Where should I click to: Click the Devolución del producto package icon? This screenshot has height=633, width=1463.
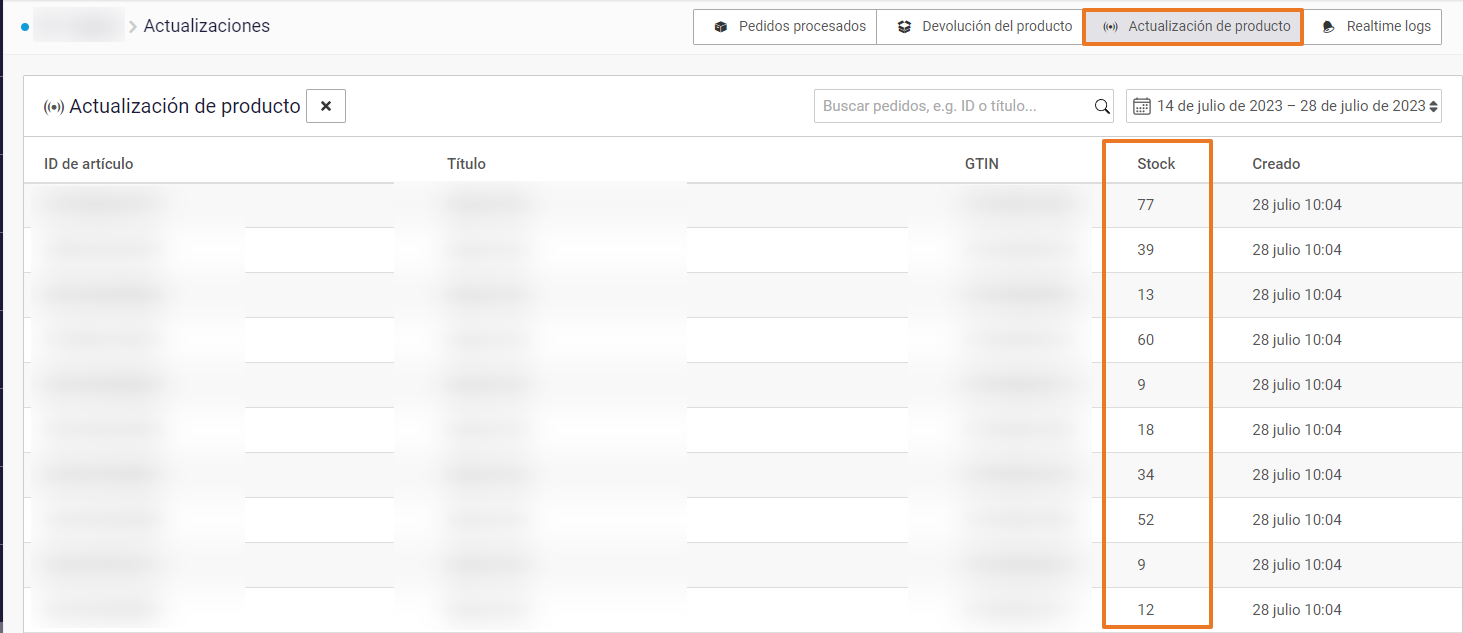pyautogui.click(x=904, y=27)
